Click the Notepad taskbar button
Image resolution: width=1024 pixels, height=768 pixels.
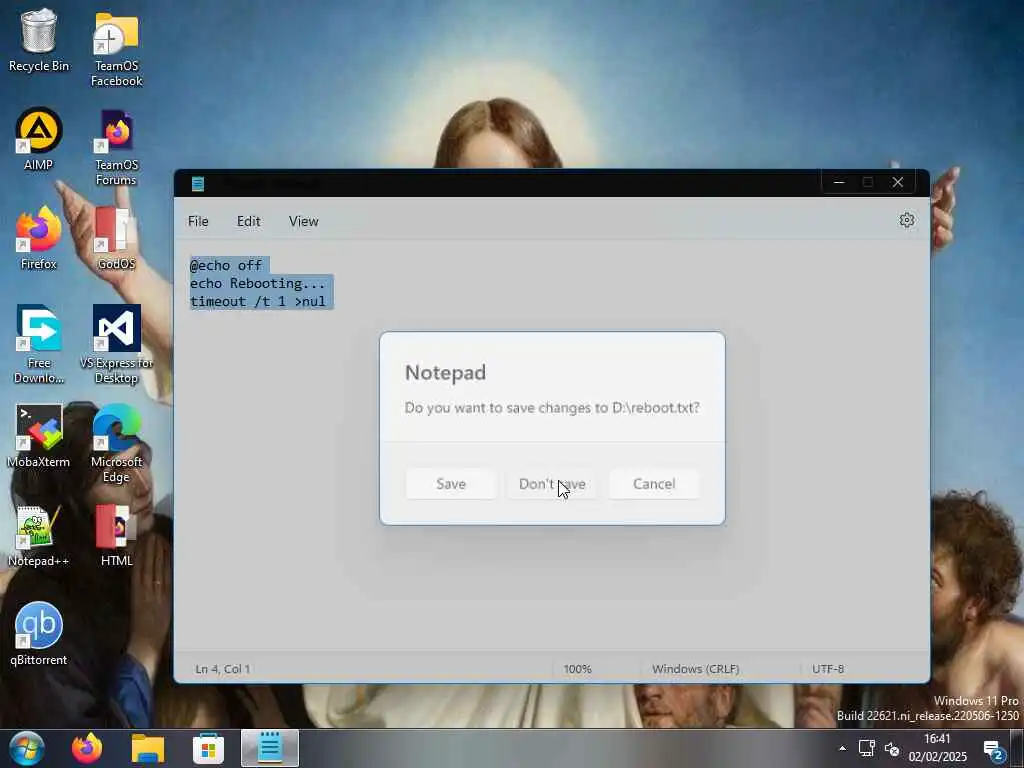pyautogui.click(x=270, y=748)
